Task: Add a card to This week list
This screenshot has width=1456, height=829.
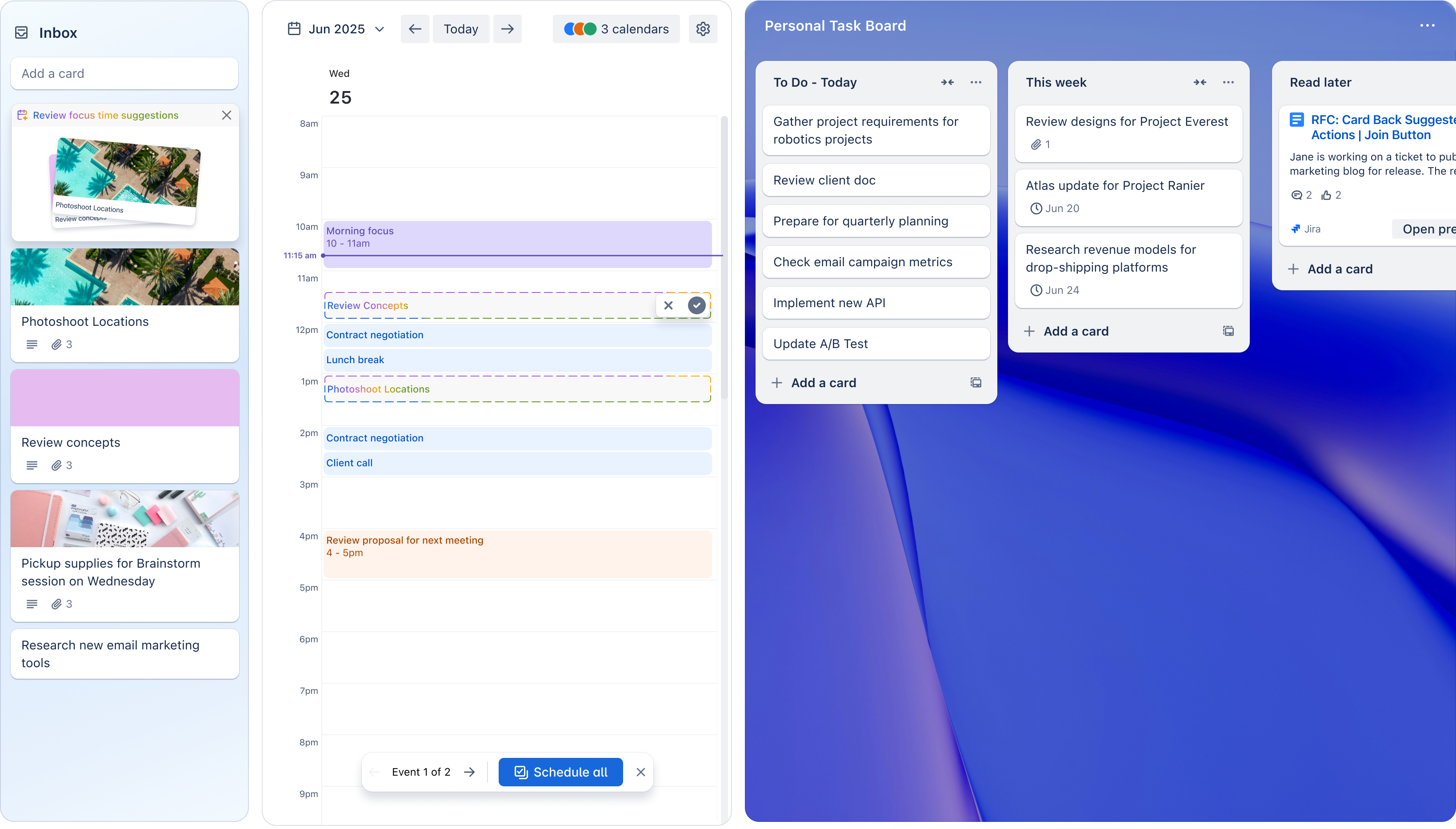Action: [x=1066, y=331]
